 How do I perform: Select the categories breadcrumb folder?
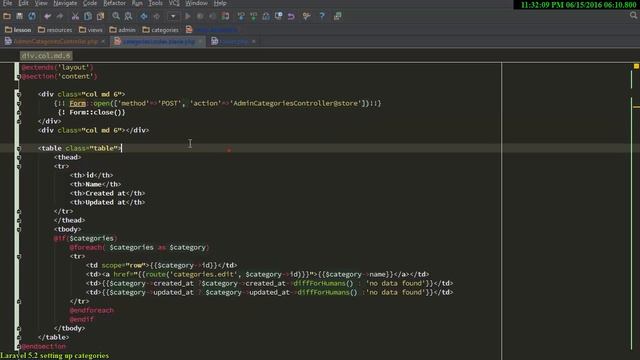(160, 30)
